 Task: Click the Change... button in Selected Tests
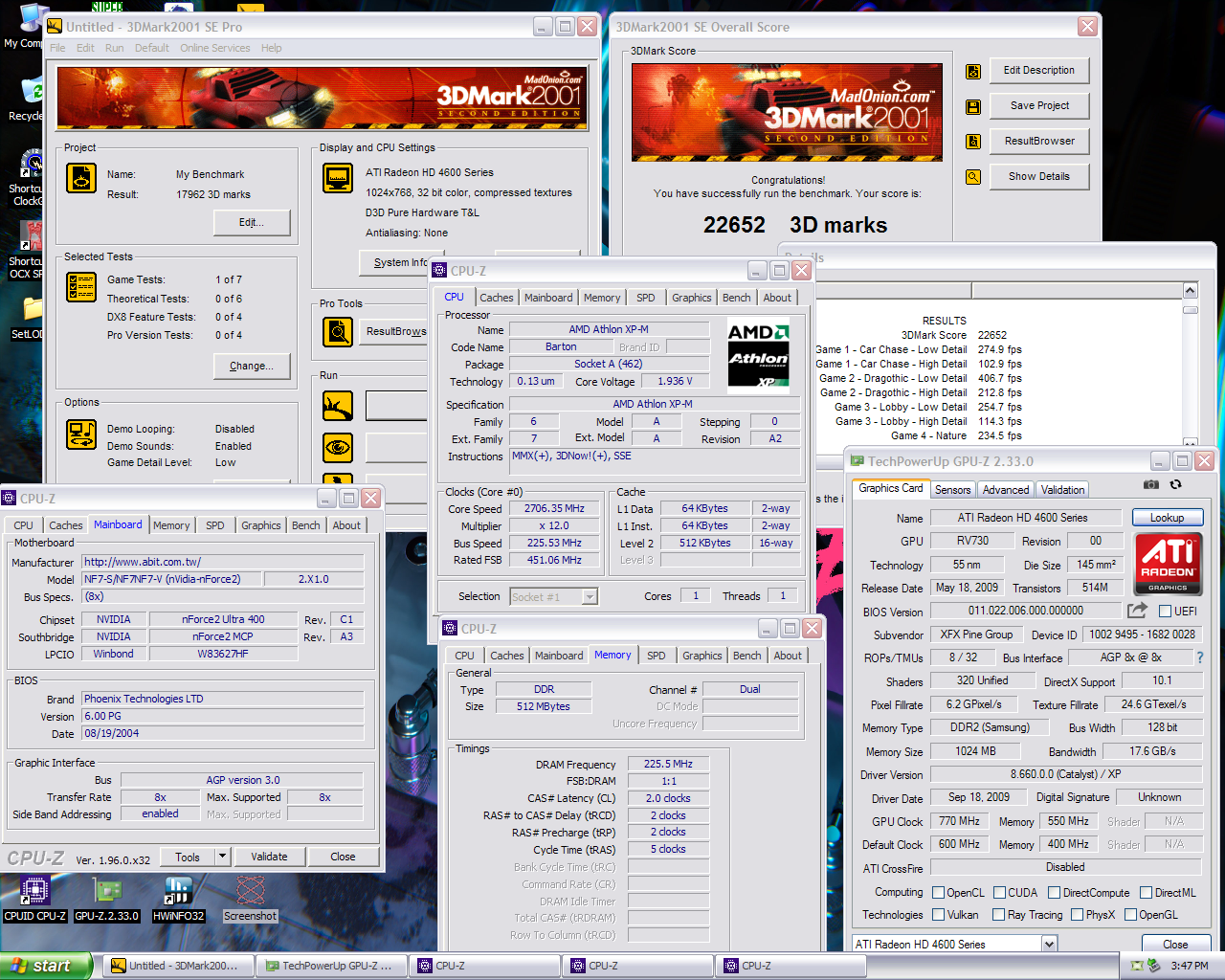[251, 366]
